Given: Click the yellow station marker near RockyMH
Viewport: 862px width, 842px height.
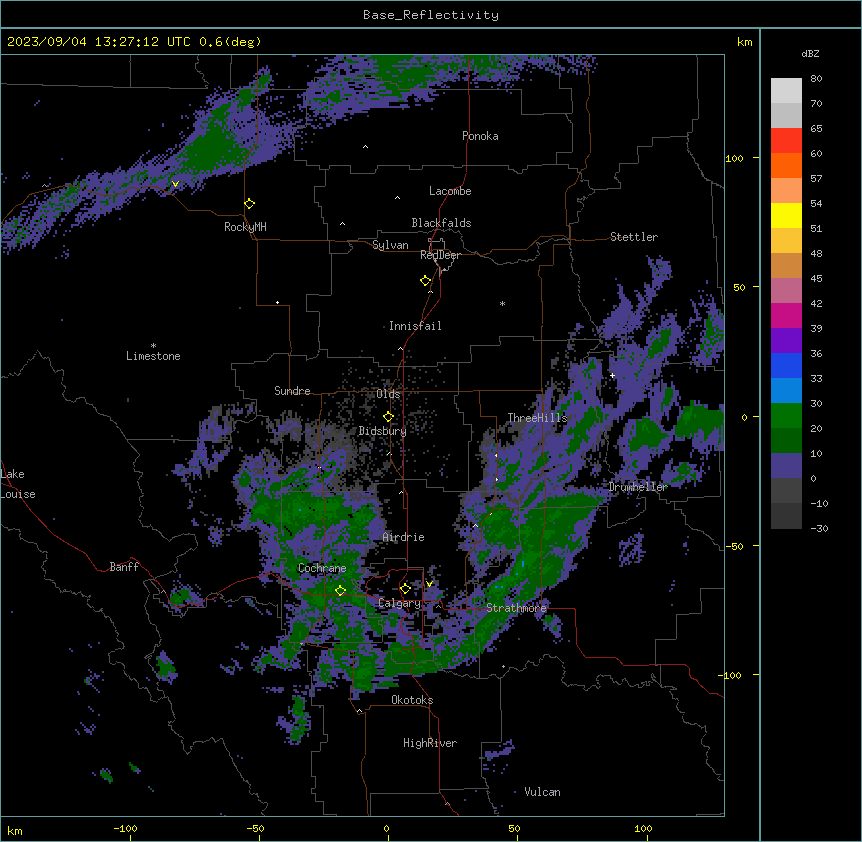Looking at the screenshot, I should [x=249, y=204].
